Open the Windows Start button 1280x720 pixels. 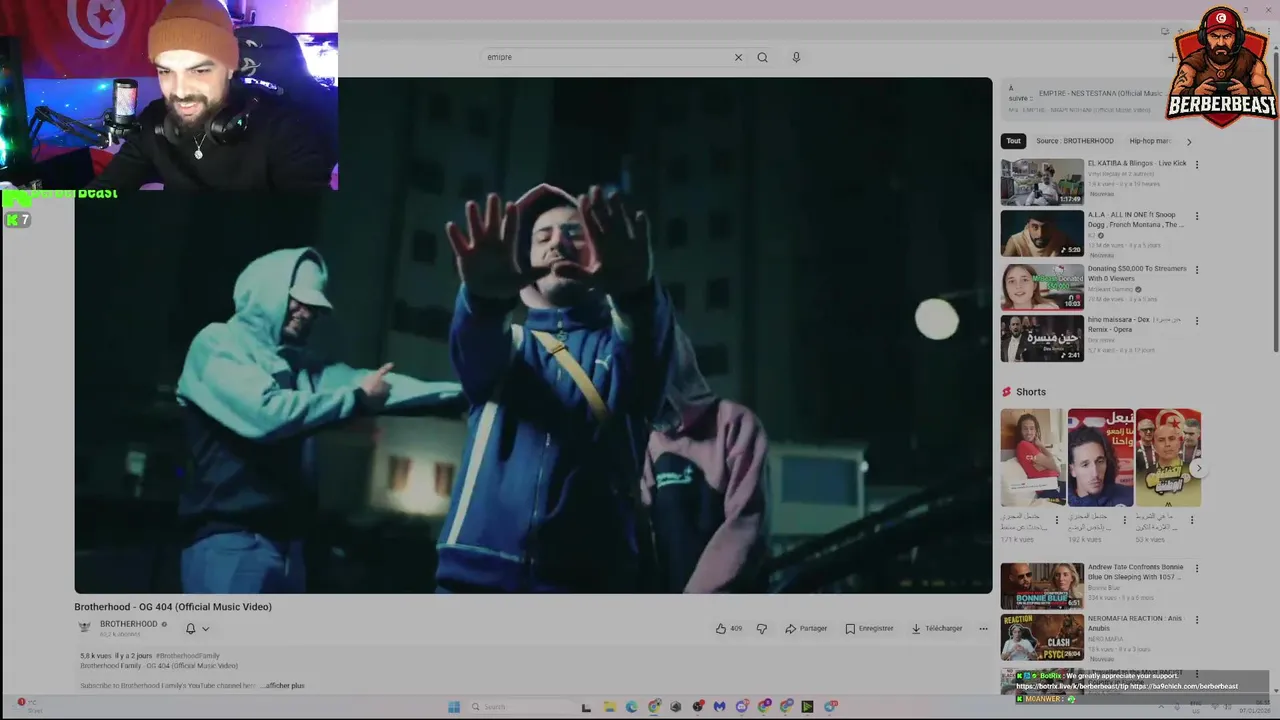[453, 707]
